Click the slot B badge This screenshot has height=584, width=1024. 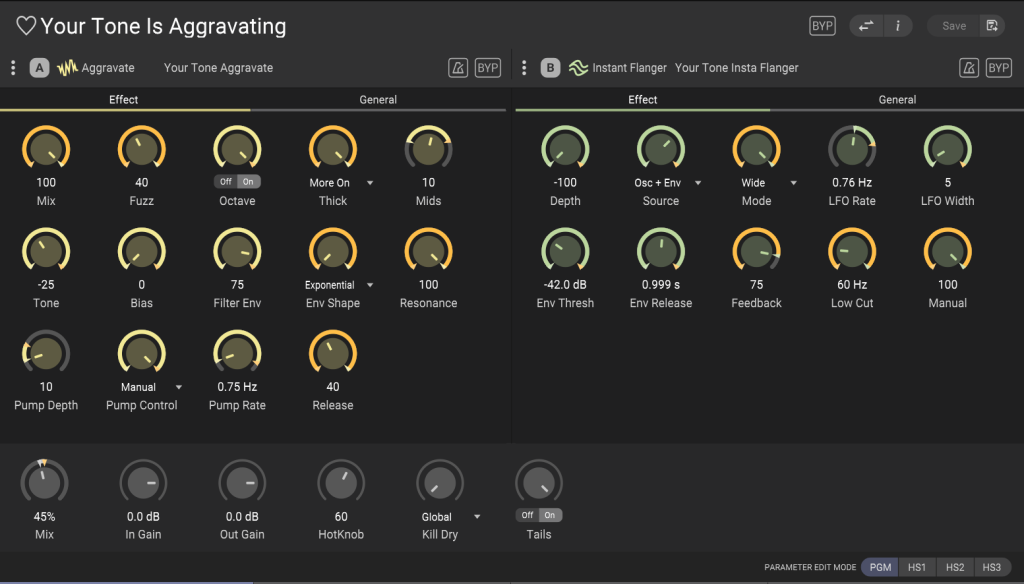(550, 68)
